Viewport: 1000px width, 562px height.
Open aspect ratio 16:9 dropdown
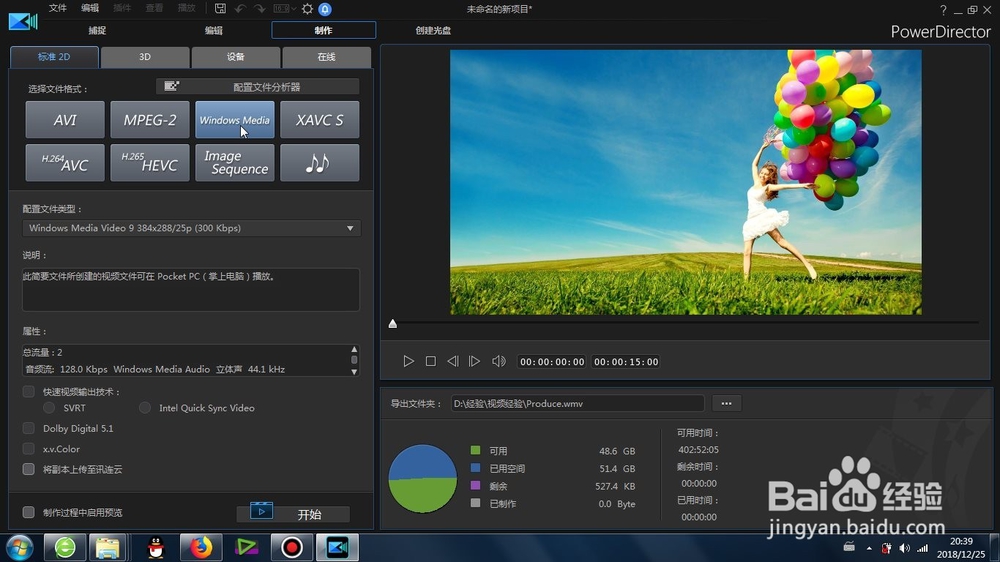point(284,8)
